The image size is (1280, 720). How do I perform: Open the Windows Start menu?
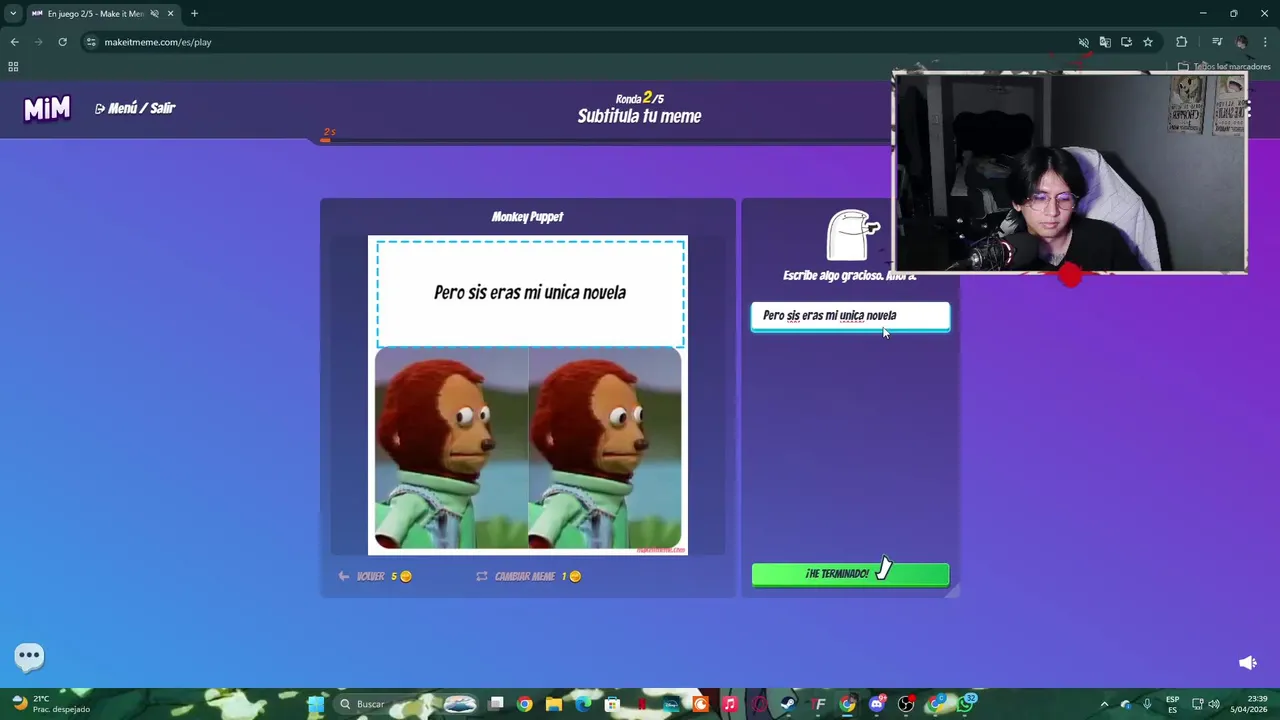pyautogui.click(x=316, y=704)
